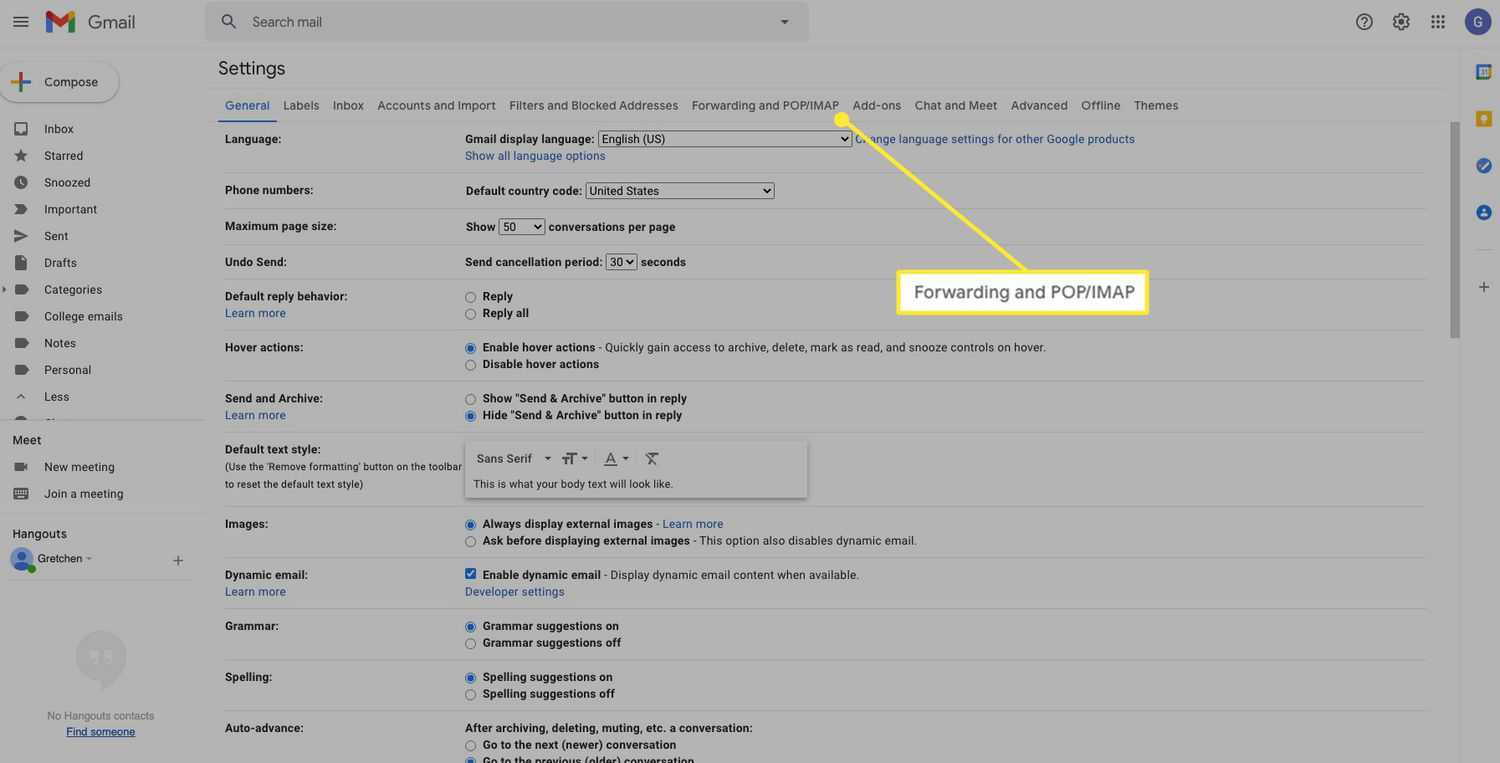
Task: Select Ask before displaying external images
Action: point(470,541)
